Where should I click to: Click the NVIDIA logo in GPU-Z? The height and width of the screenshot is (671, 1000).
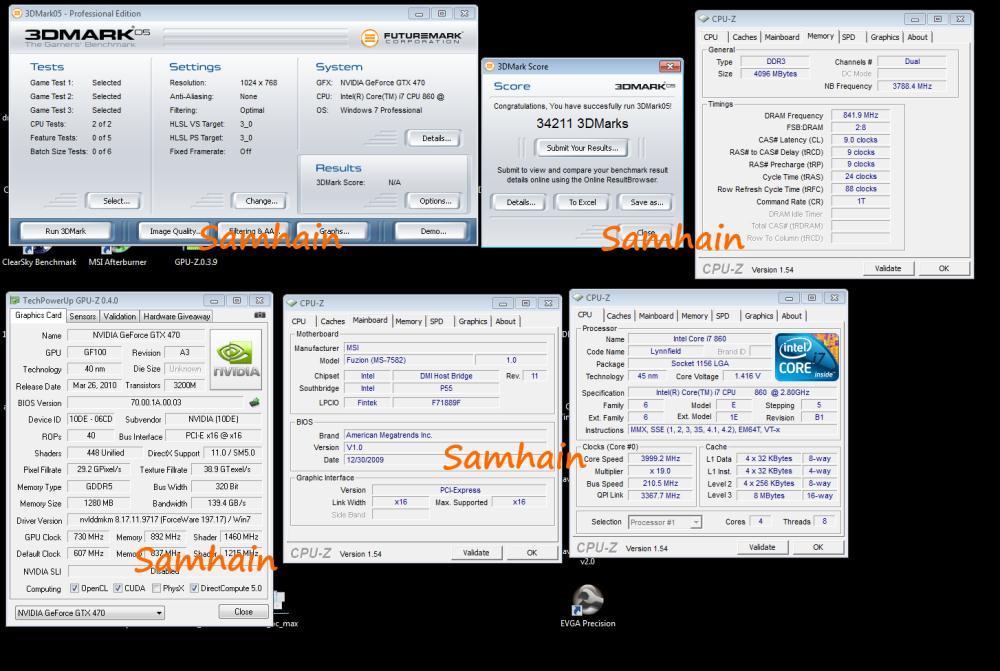pos(236,359)
